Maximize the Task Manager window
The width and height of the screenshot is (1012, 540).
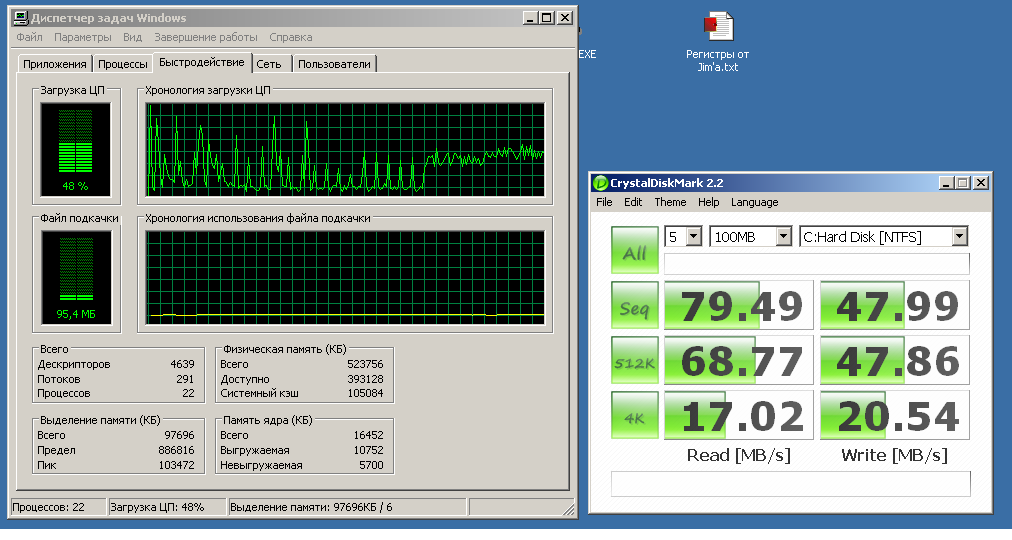(x=547, y=18)
